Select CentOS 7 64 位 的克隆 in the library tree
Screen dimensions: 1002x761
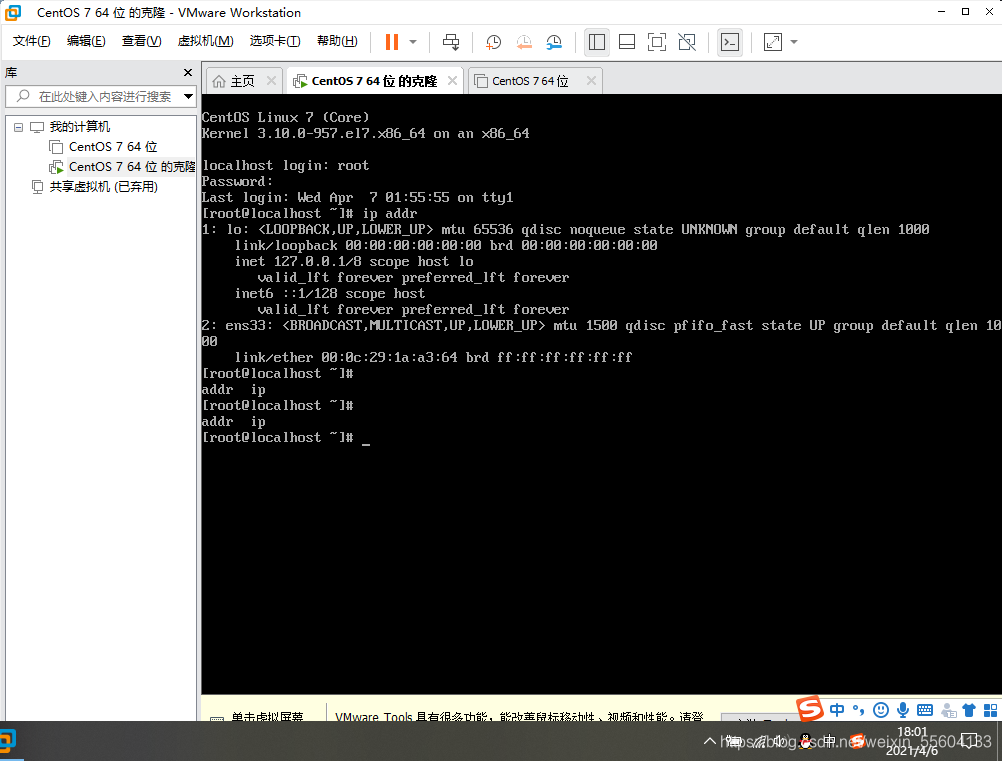[132, 167]
